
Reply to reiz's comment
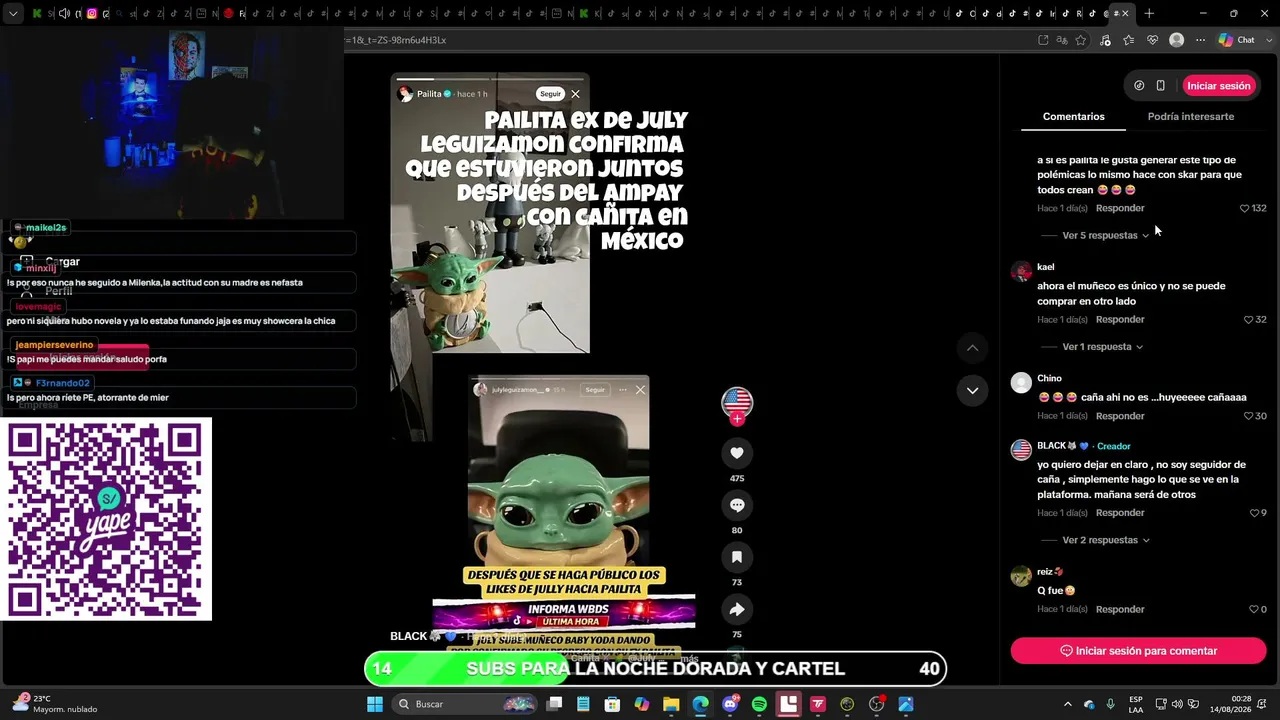(1120, 609)
